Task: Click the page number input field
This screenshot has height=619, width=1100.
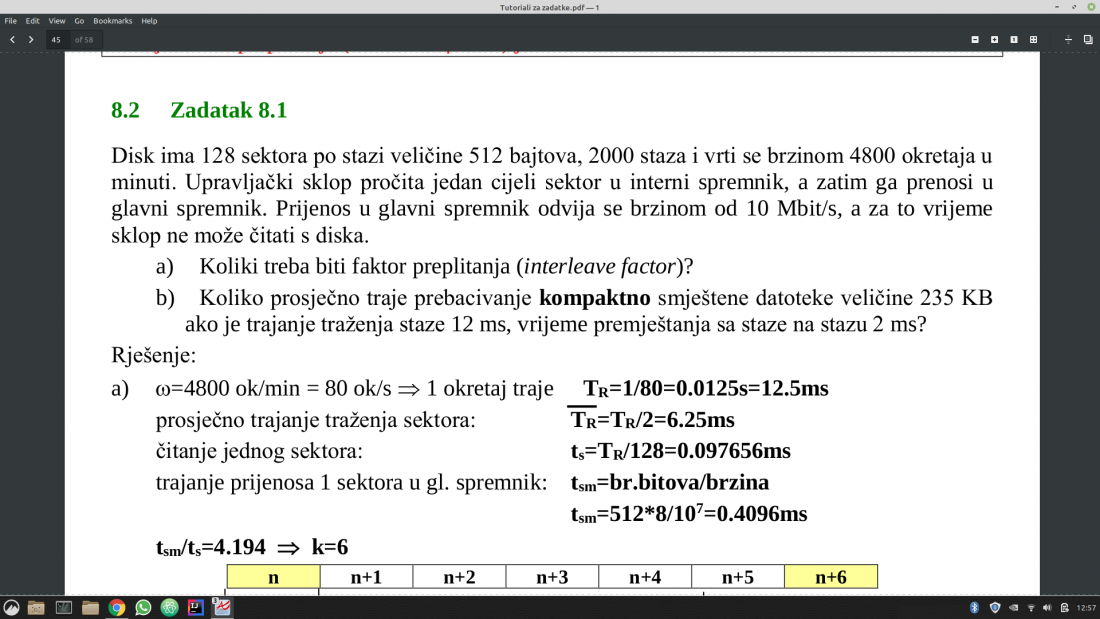Action: tap(59, 40)
